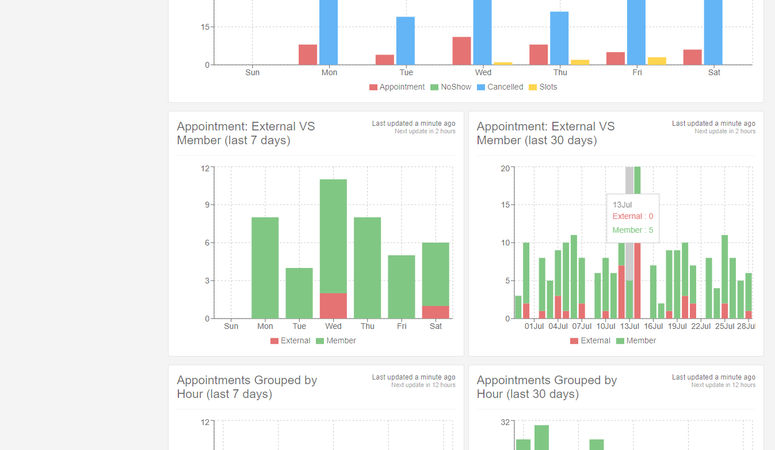Click red Appointment color swatch in top legend
The height and width of the screenshot is (450, 775).
(x=373, y=88)
